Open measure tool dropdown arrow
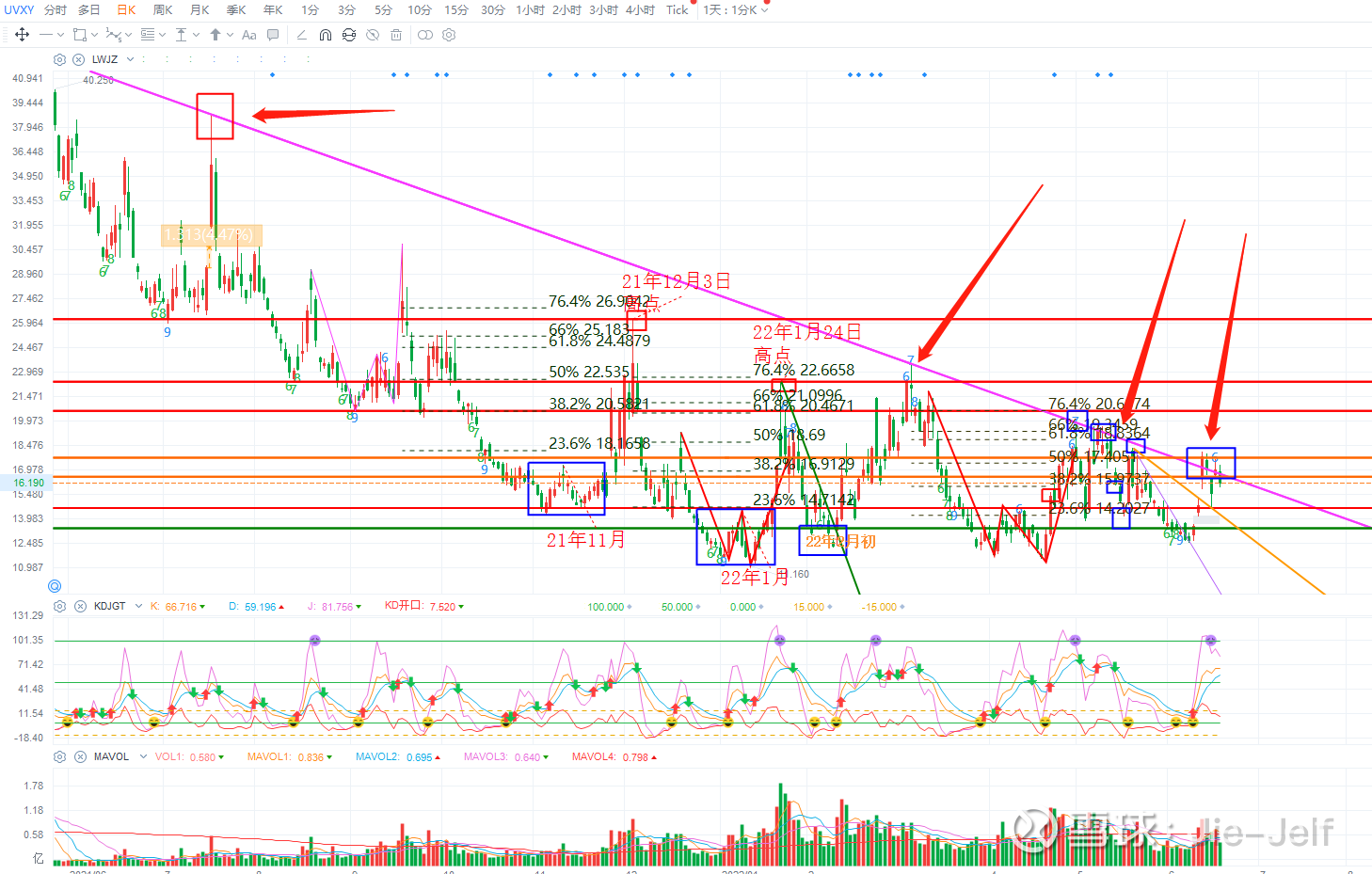 tap(196, 35)
